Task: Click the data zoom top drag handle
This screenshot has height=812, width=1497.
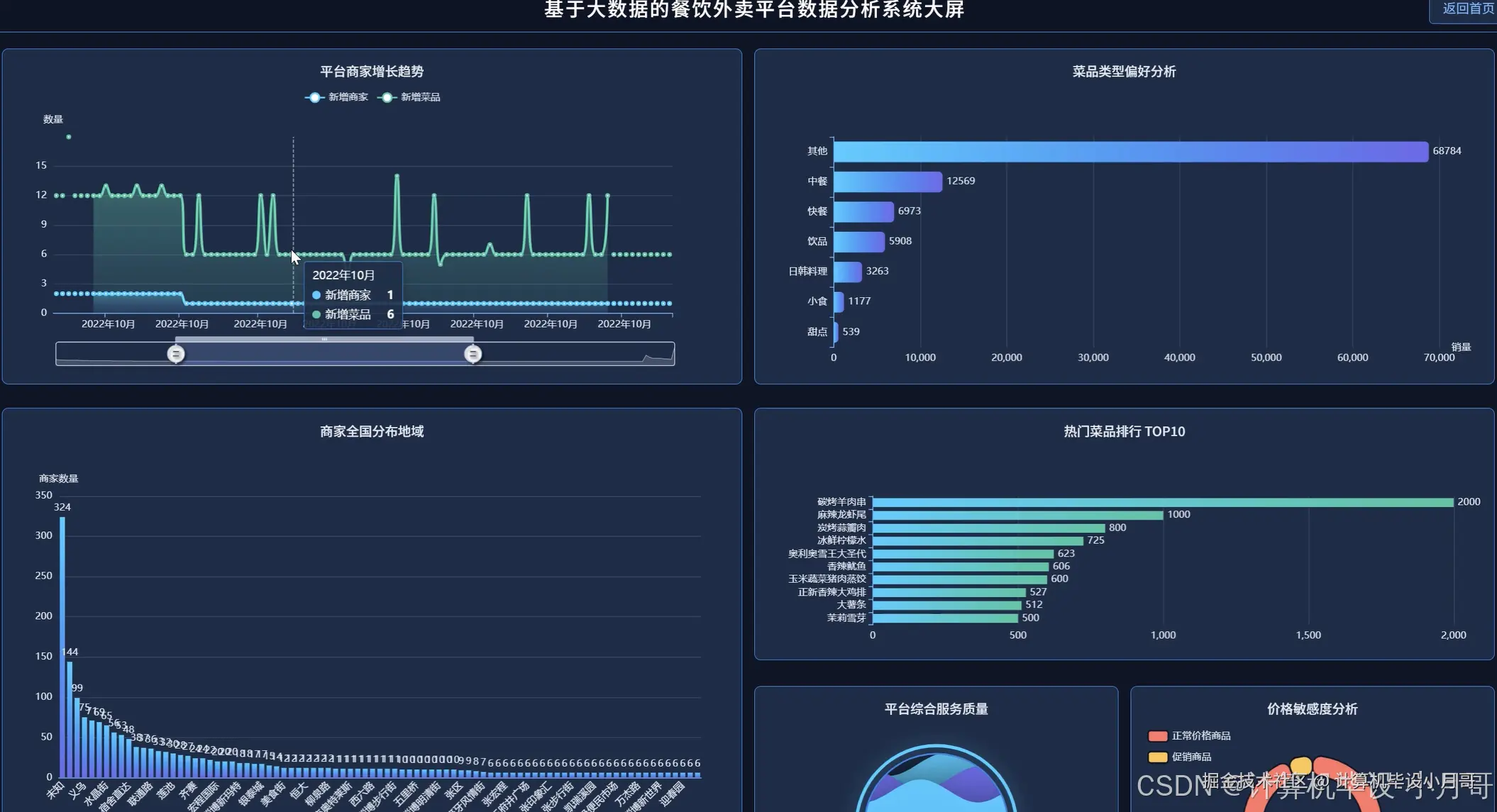Action: point(324,339)
